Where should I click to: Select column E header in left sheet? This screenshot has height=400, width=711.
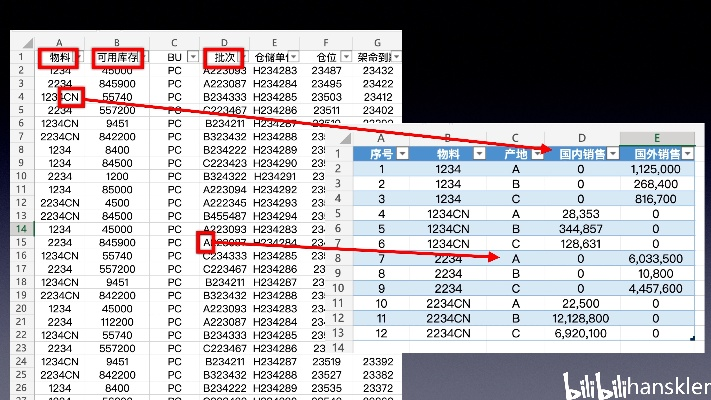point(274,43)
